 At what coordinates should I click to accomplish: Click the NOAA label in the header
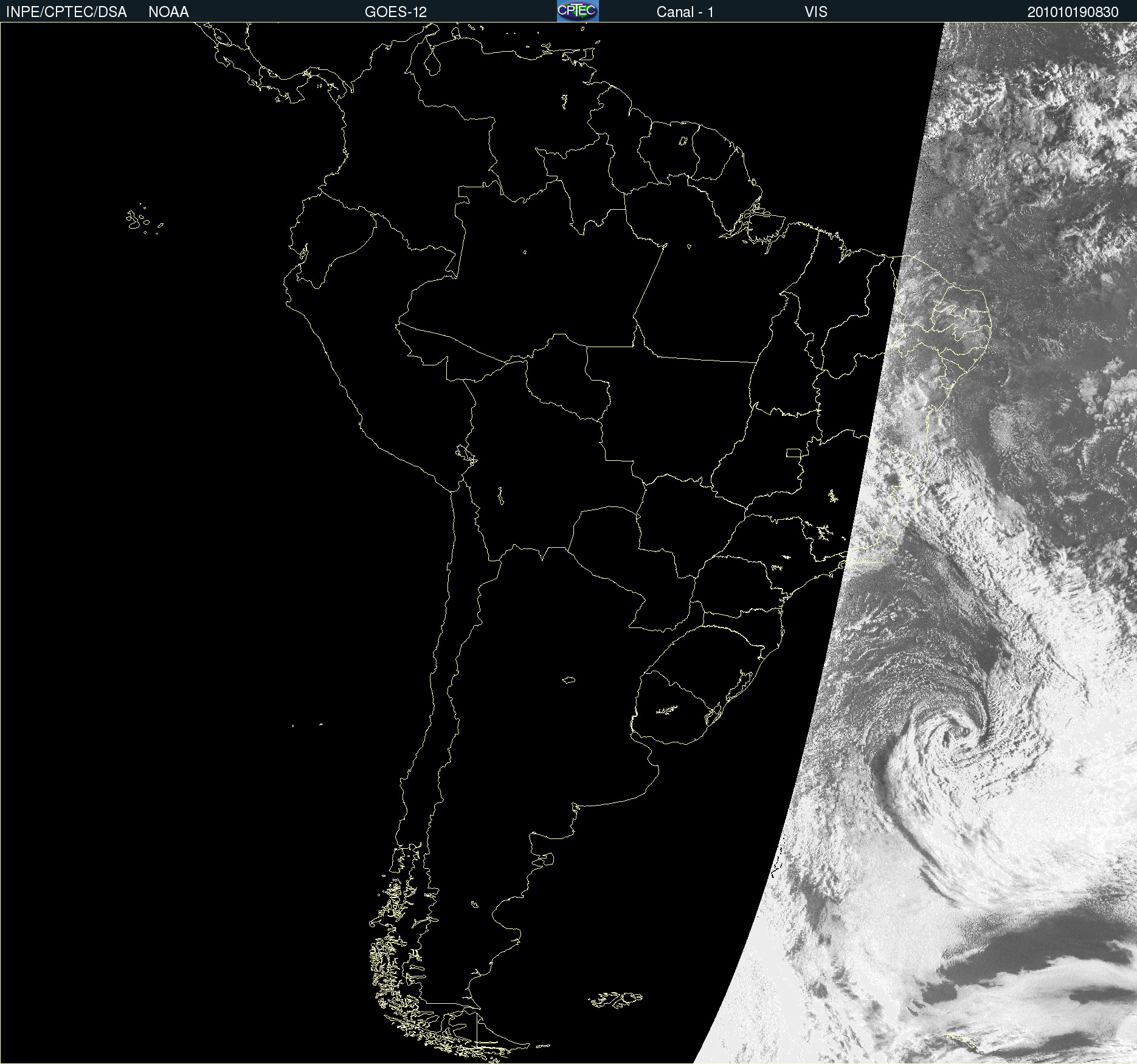pyautogui.click(x=168, y=12)
